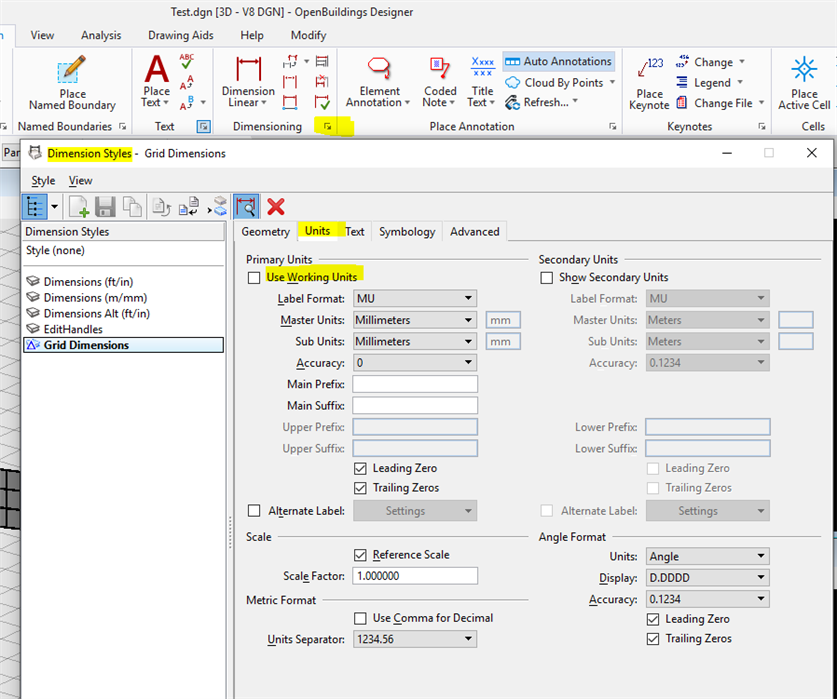Click the Change keynote button

pyautogui.click(x=710, y=62)
